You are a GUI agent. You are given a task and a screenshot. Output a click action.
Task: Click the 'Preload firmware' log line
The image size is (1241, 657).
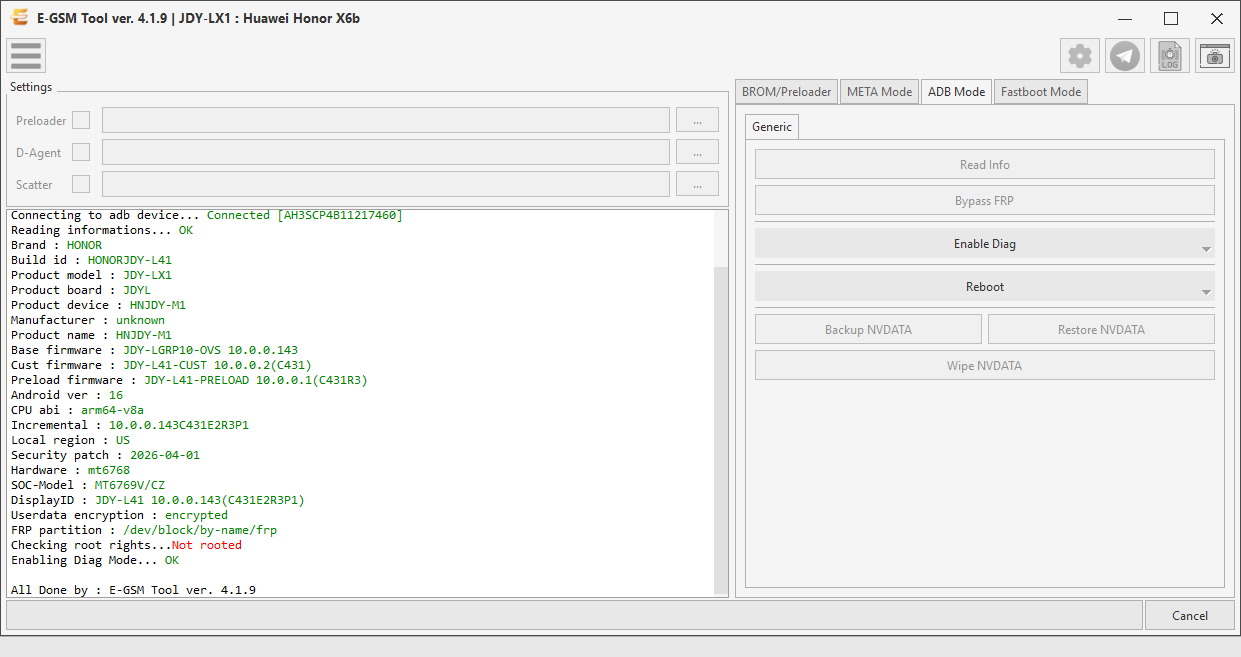coord(190,380)
